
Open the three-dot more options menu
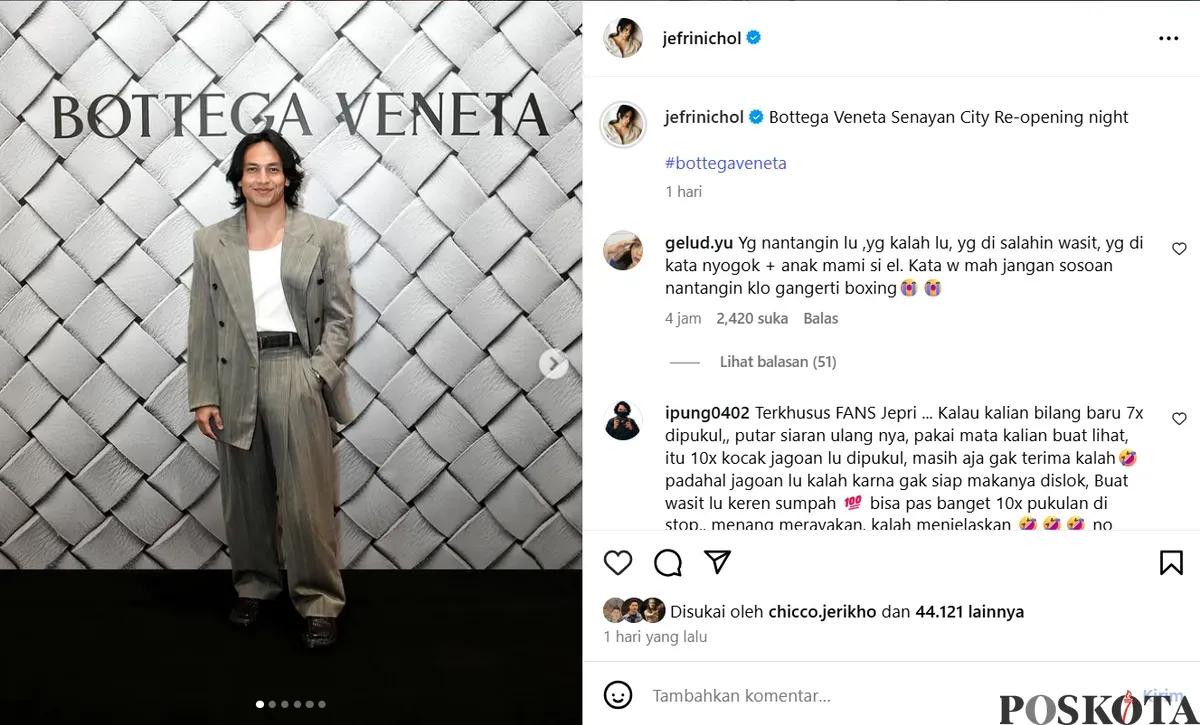(1168, 38)
